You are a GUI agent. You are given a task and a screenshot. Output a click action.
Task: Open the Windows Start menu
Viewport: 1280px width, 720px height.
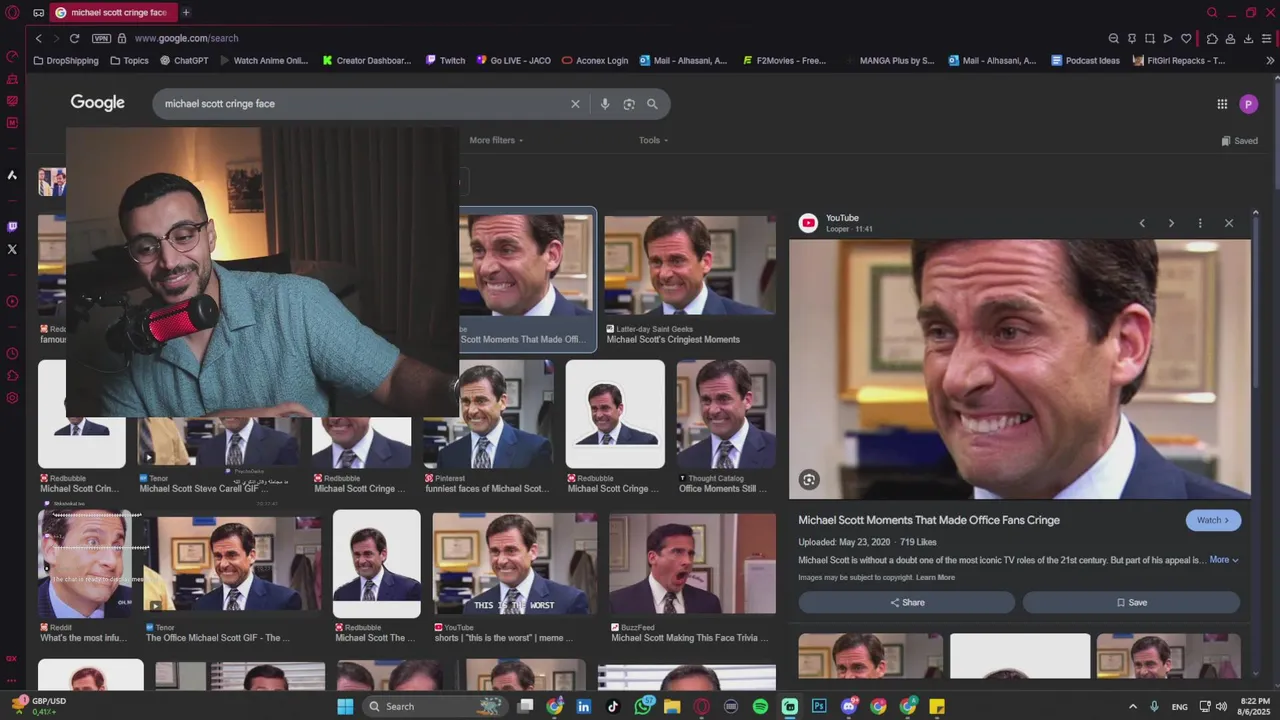point(345,706)
